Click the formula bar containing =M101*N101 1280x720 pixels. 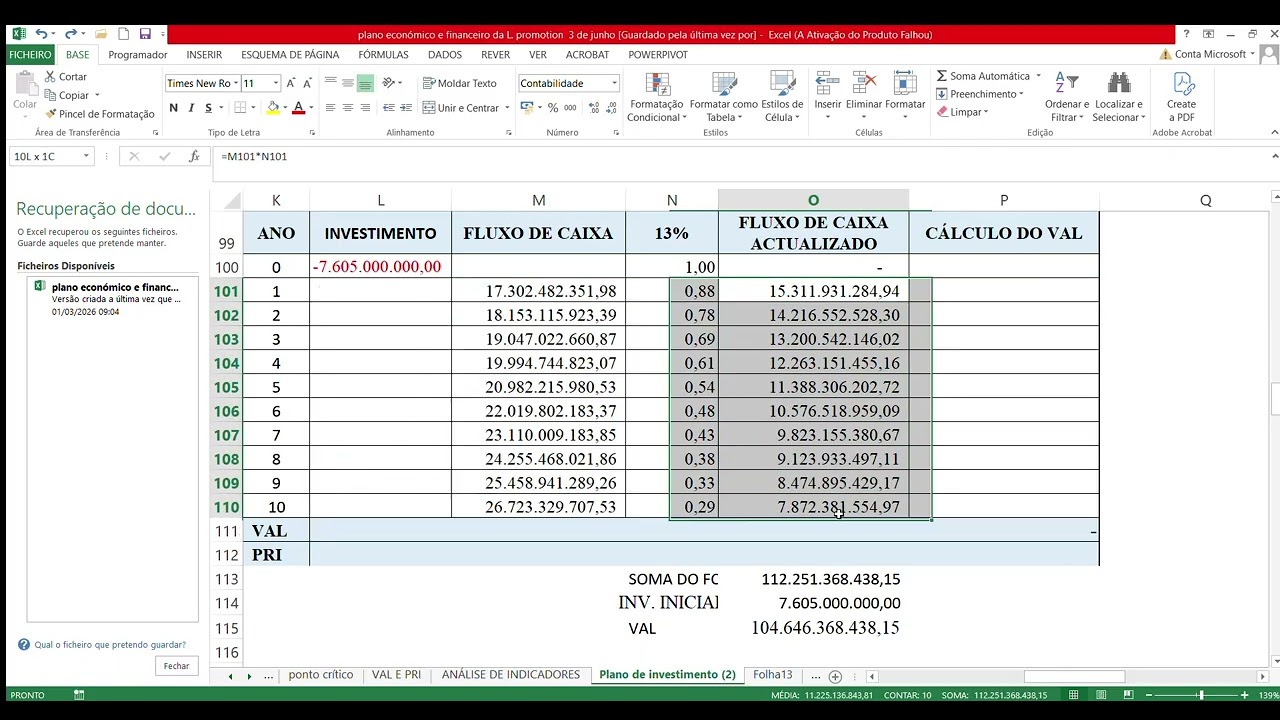[x=740, y=156]
